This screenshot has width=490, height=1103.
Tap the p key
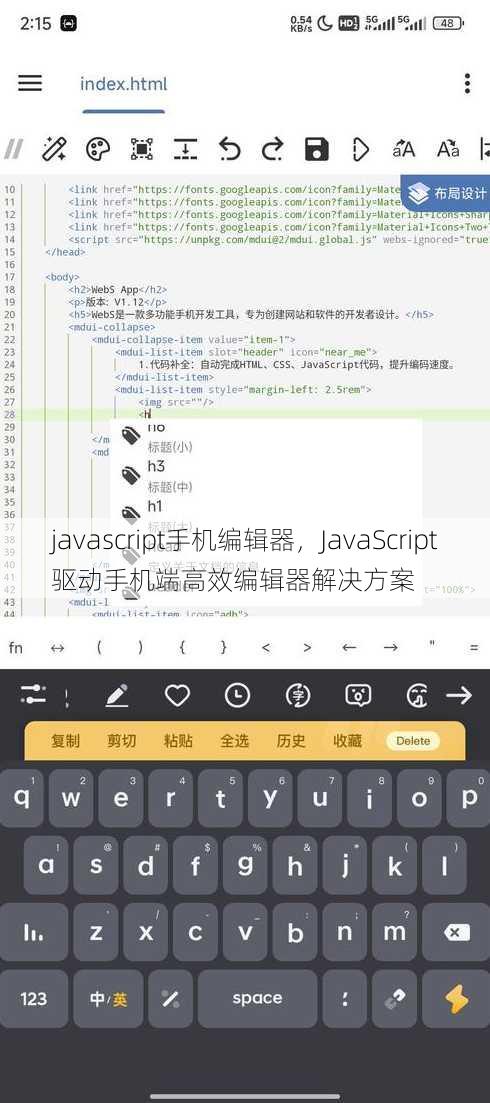[469, 798]
